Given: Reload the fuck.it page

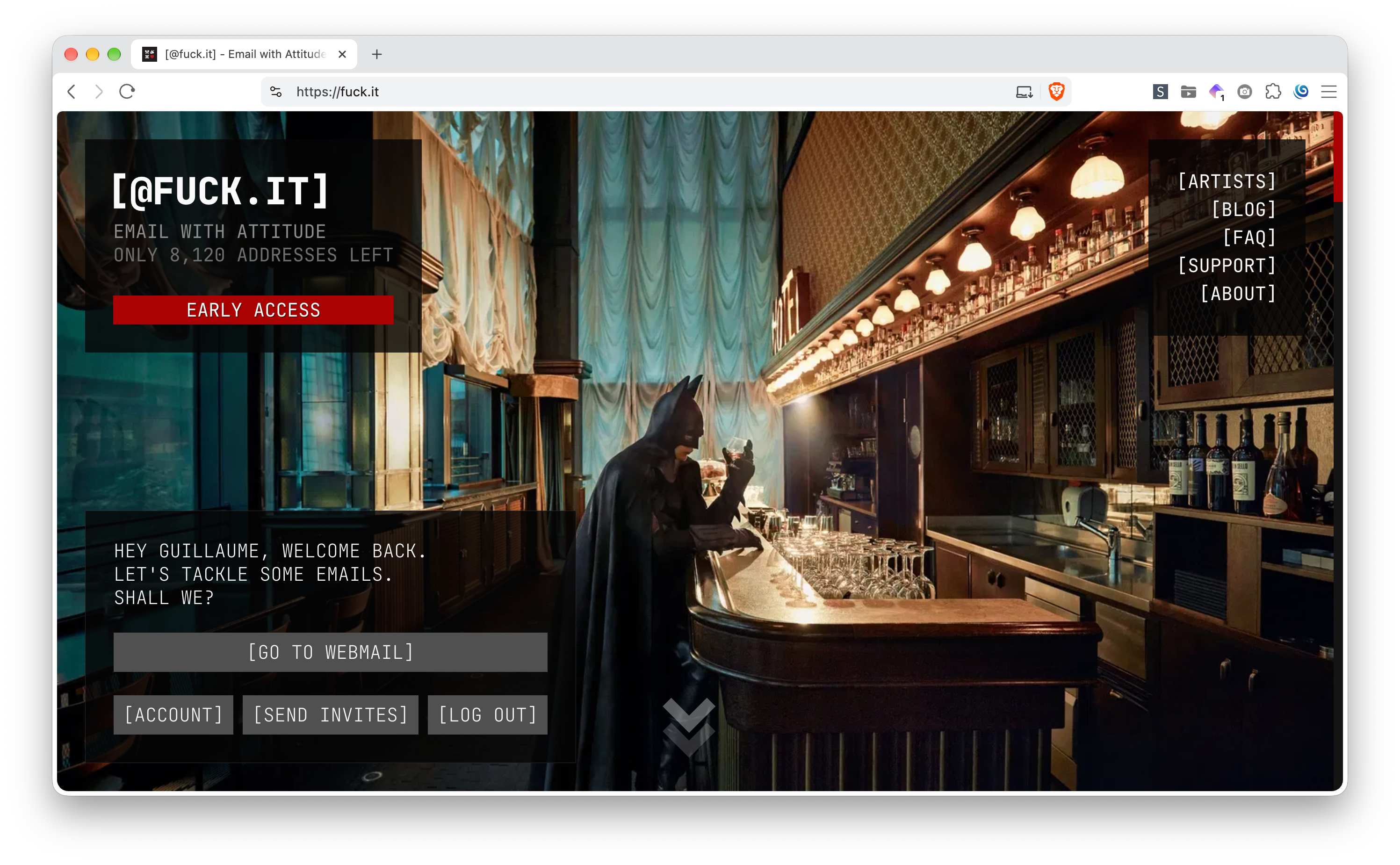Looking at the screenshot, I should click(x=127, y=92).
